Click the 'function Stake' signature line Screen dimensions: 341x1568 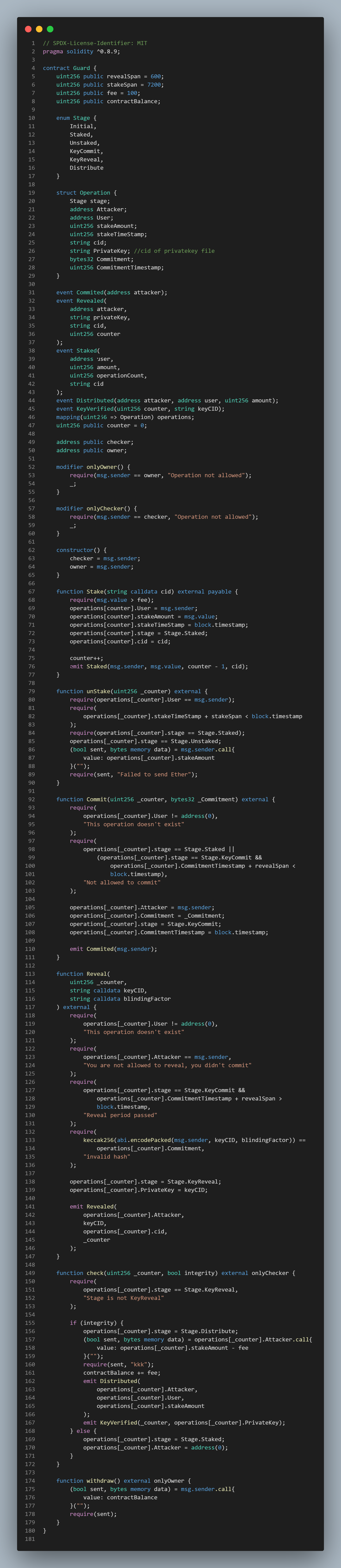147,592
